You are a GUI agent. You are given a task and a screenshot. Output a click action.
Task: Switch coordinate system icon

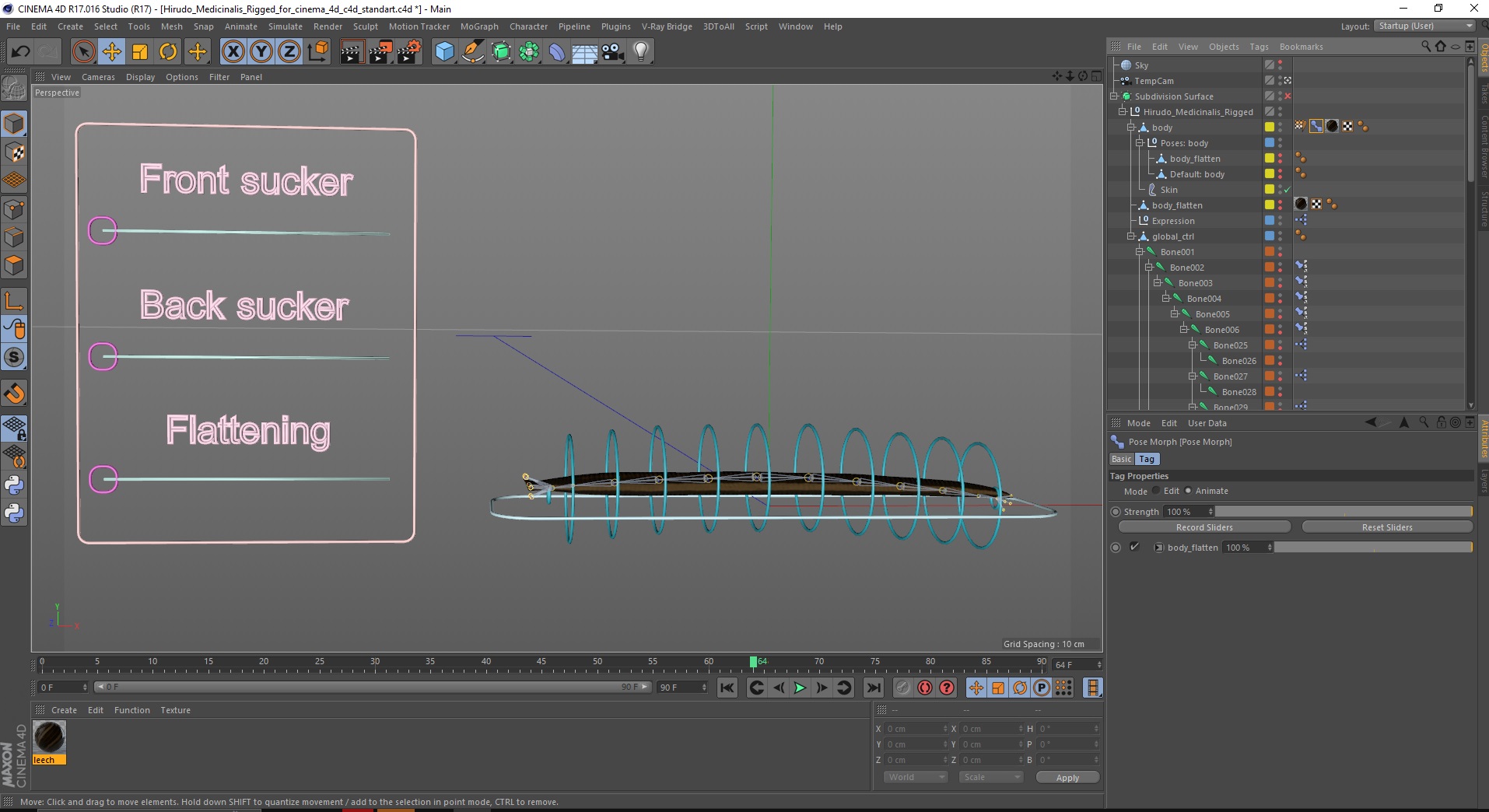318,52
